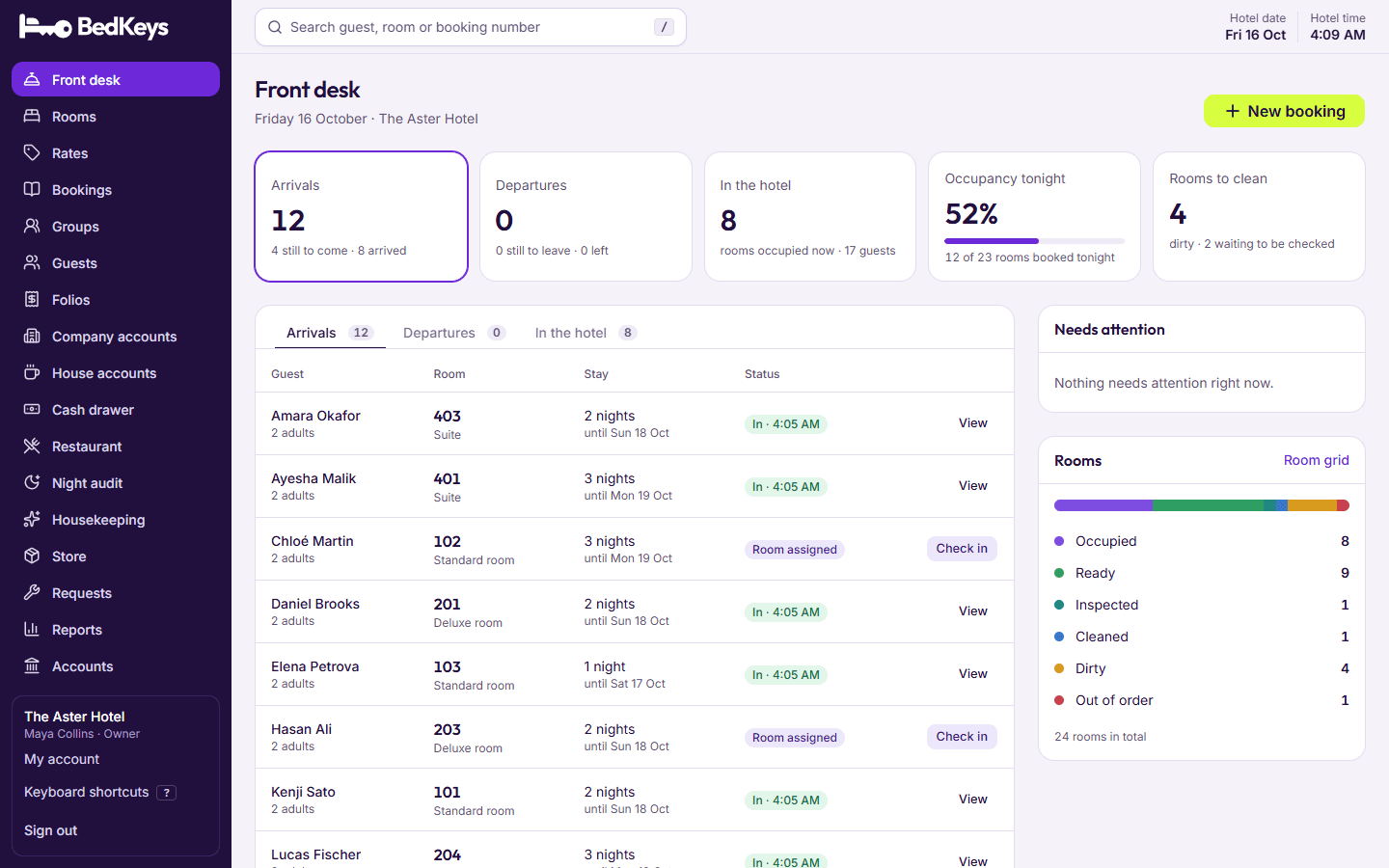1389x868 pixels.
Task: Click the Rooms bed icon in sidebar
Action: tap(32, 116)
